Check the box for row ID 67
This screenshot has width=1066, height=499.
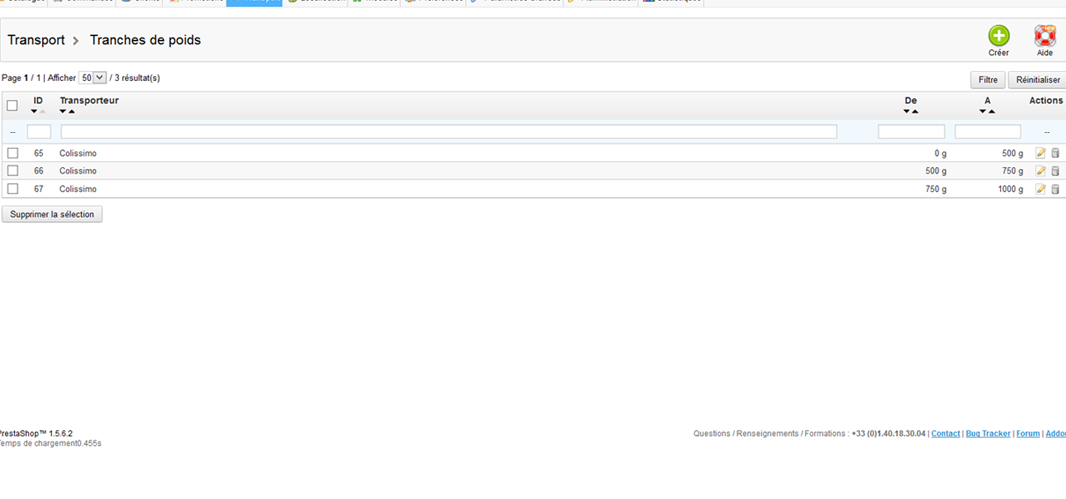(12, 189)
